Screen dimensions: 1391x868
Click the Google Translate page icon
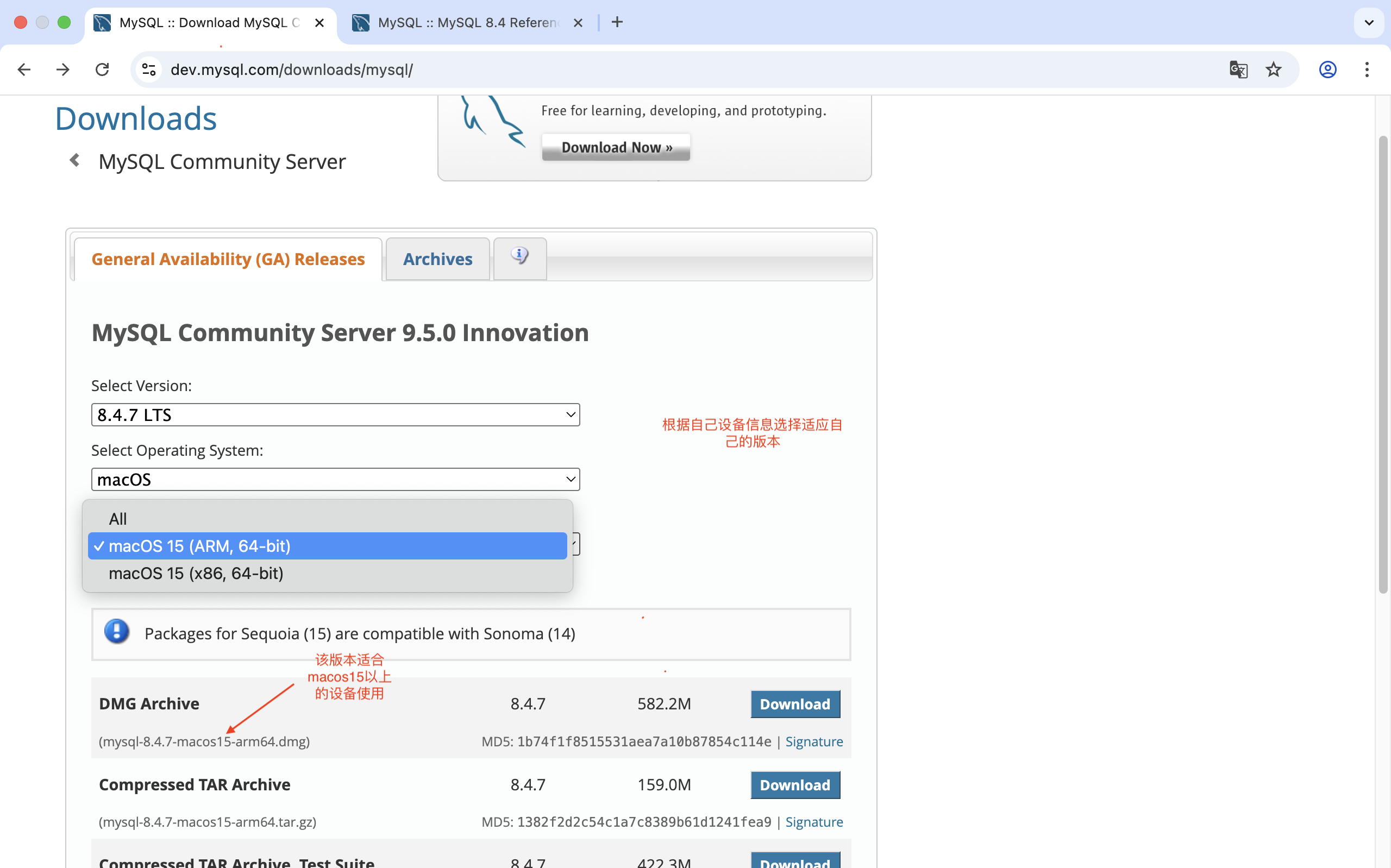1238,70
